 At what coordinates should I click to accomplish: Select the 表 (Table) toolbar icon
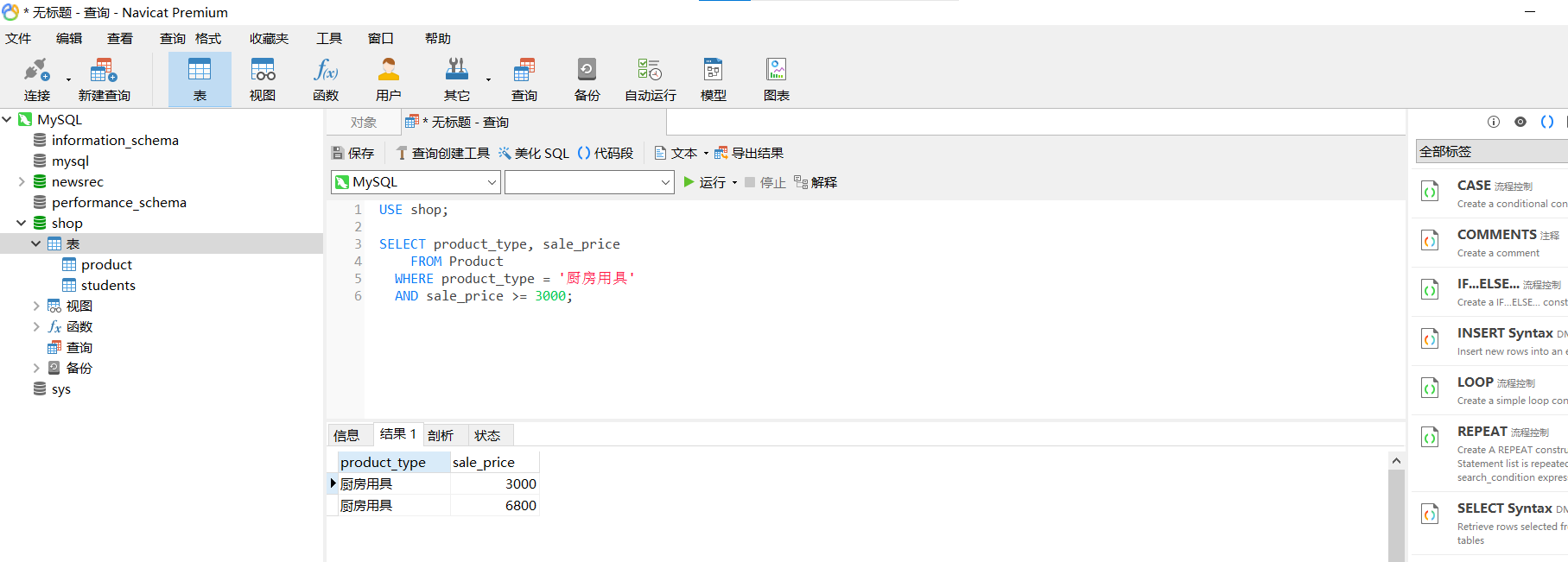[x=200, y=79]
